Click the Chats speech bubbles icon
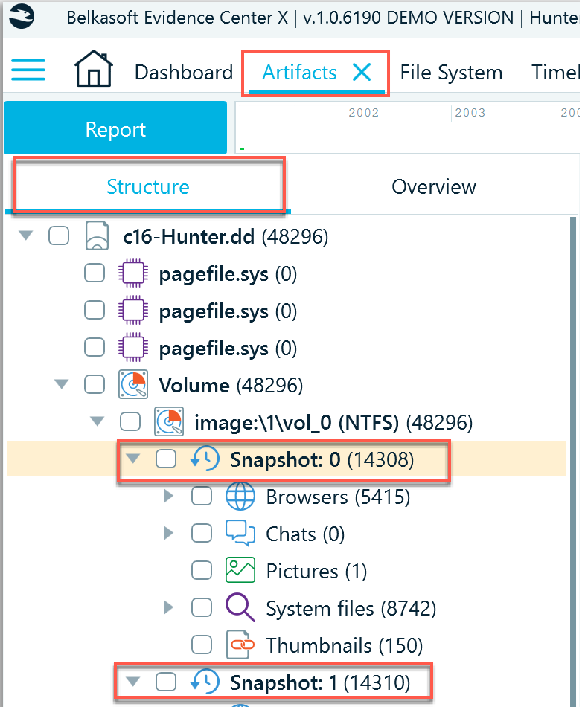The width and height of the screenshot is (580, 707). [240, 533]
